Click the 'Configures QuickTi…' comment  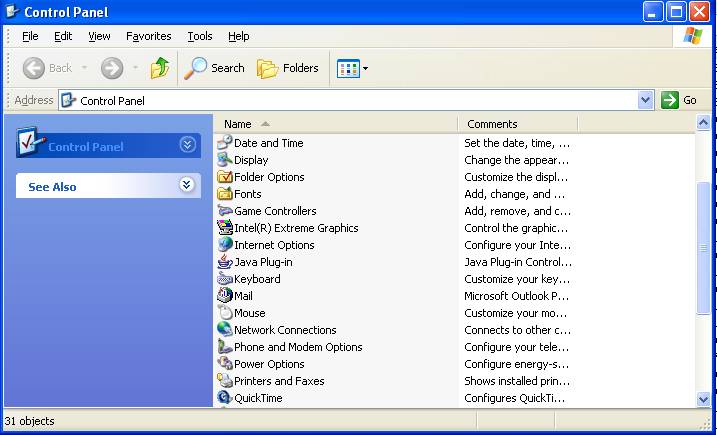(x=514, y=398)
